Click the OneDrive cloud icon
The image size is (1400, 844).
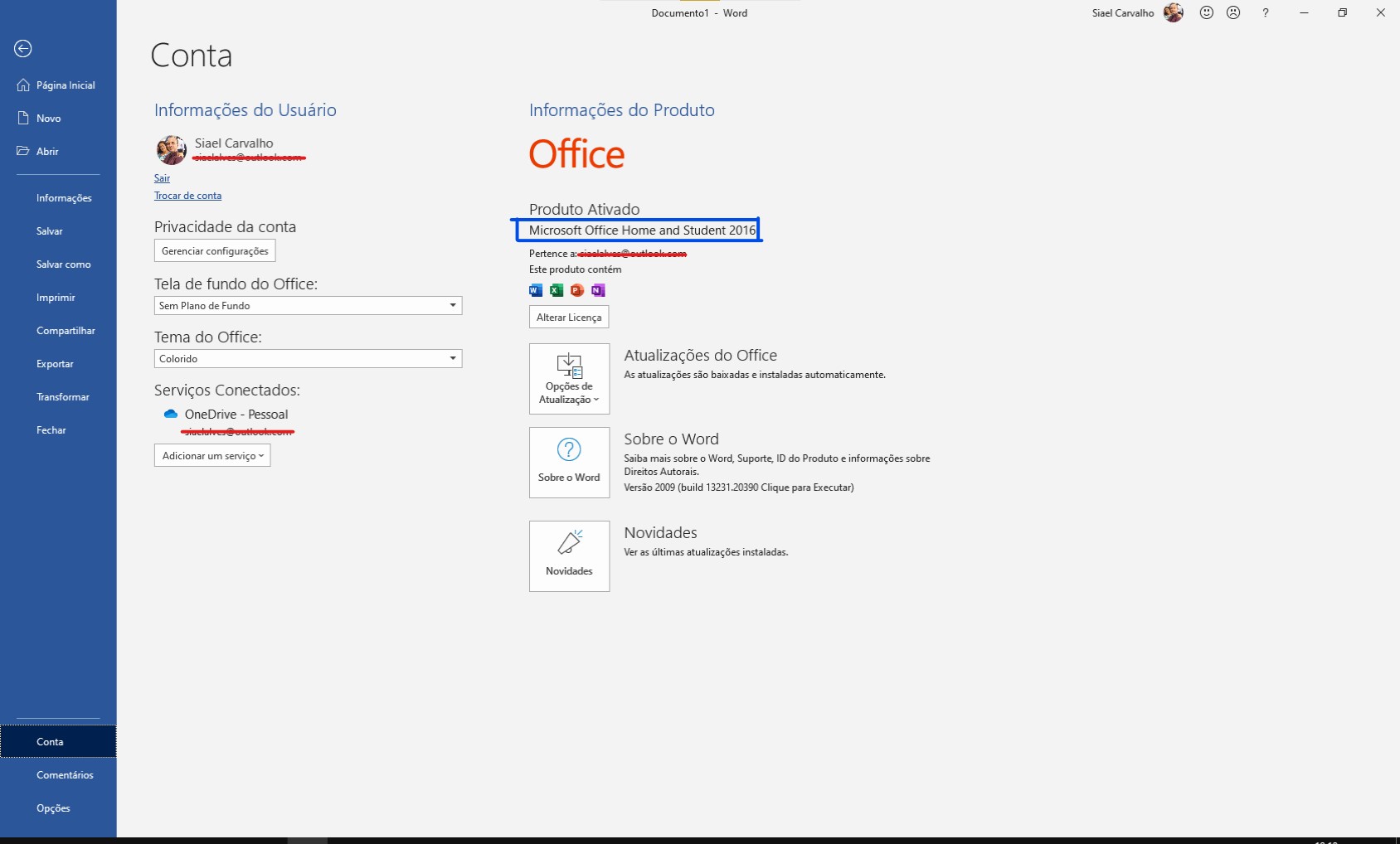click(171, 414)
